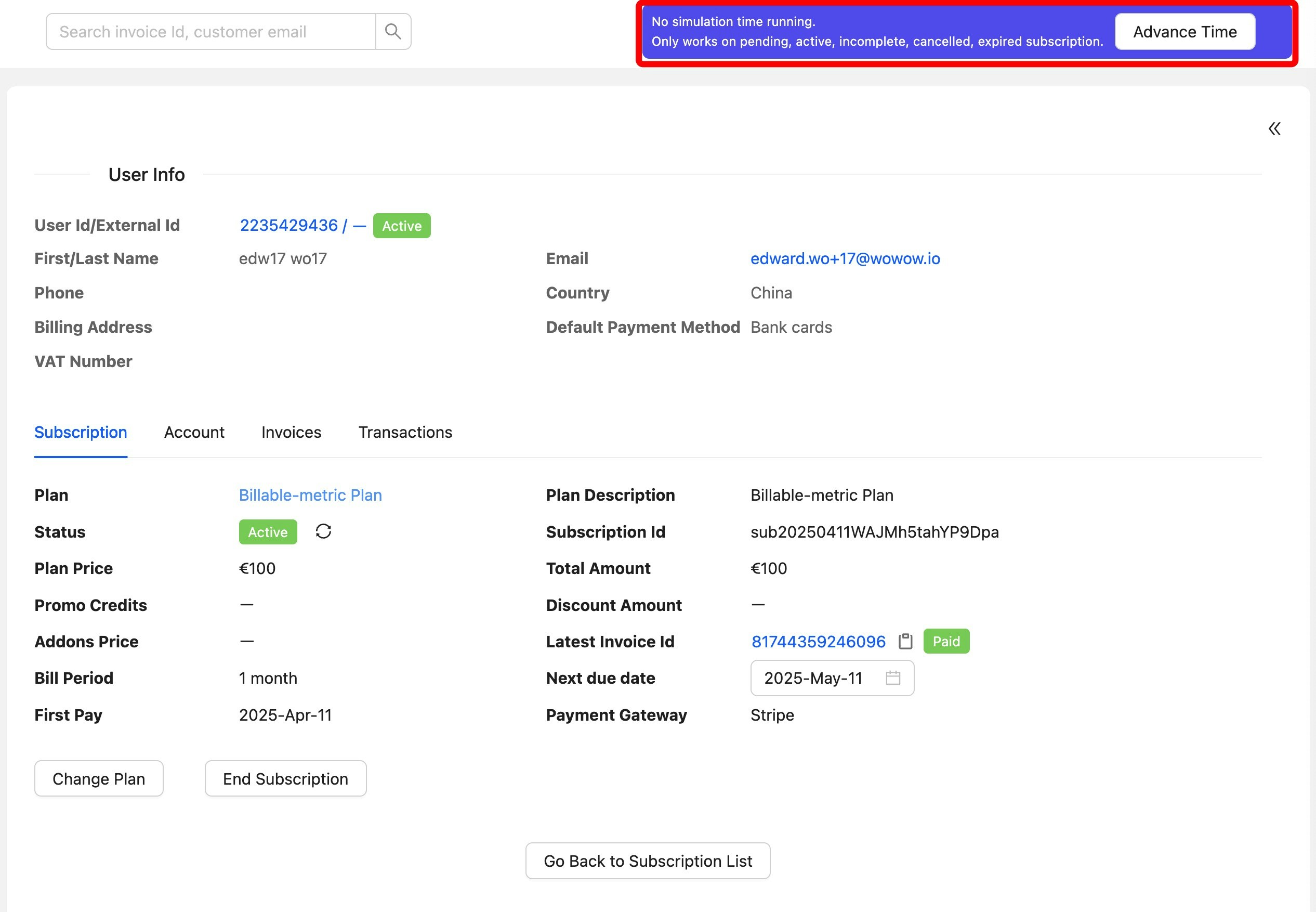Click invoice link 81744359246096
1316x912 pixels.
tap(818, 641)
